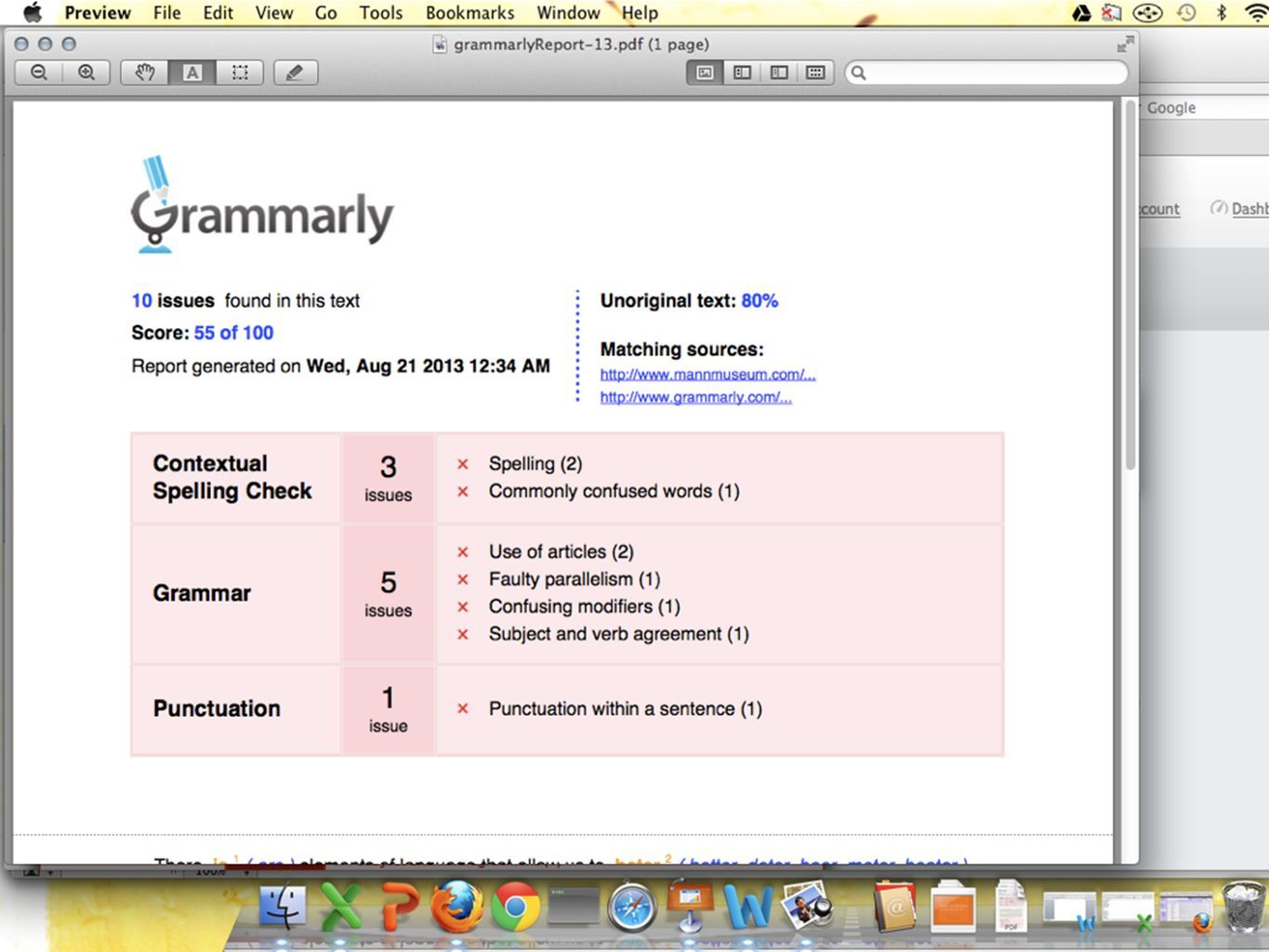Open the Help menu
The image size is (1269, 952).
[640, 13]
